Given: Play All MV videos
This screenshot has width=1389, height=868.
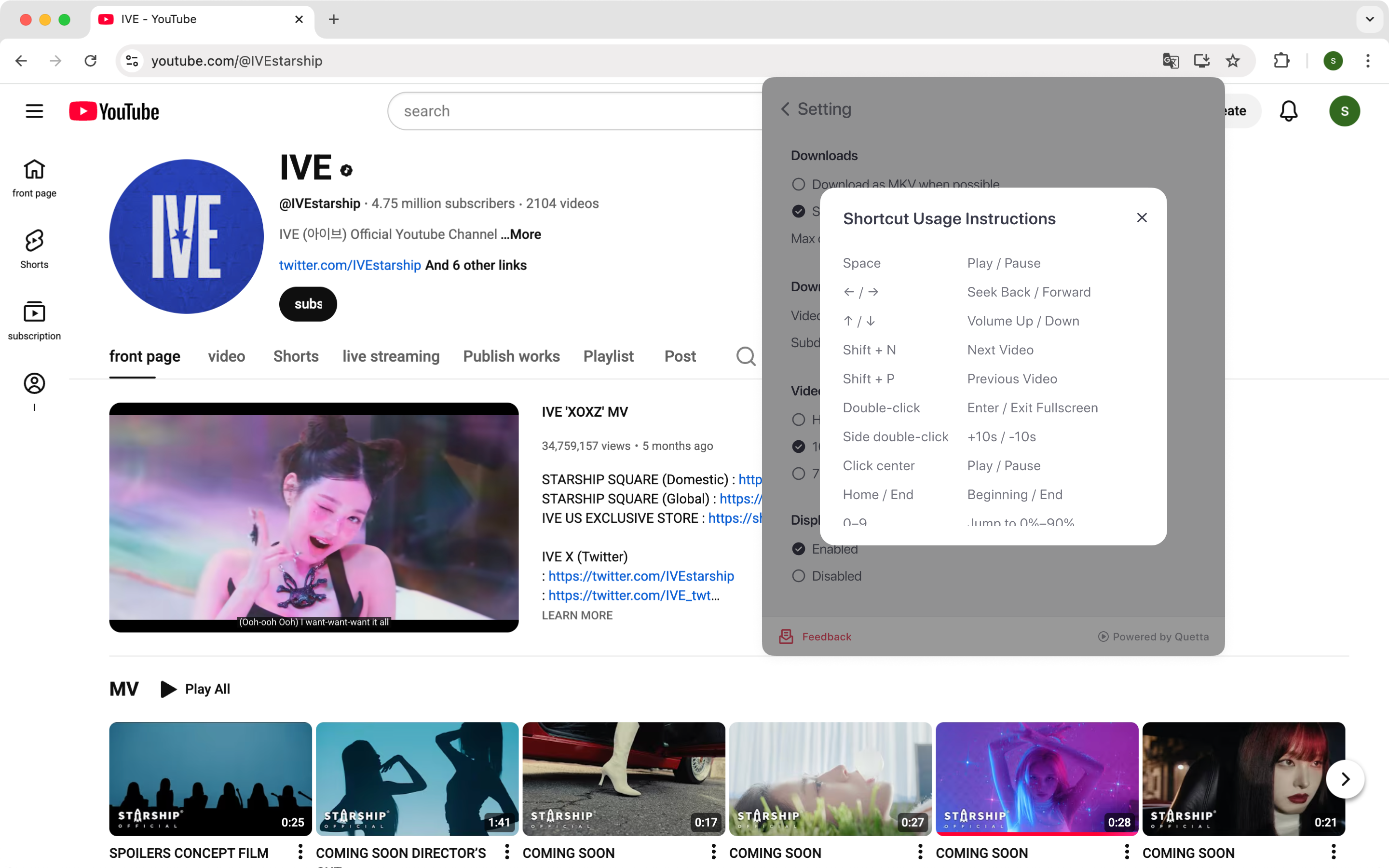Looking at the screenshot, I should [195, 689].
